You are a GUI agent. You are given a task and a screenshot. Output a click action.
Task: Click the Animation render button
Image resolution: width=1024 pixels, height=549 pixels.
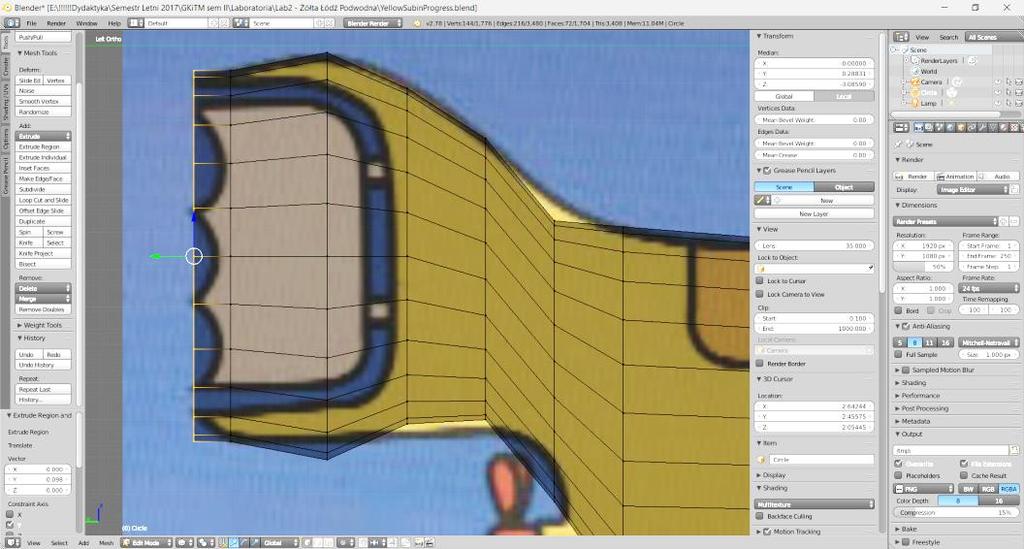click(956, 176)
